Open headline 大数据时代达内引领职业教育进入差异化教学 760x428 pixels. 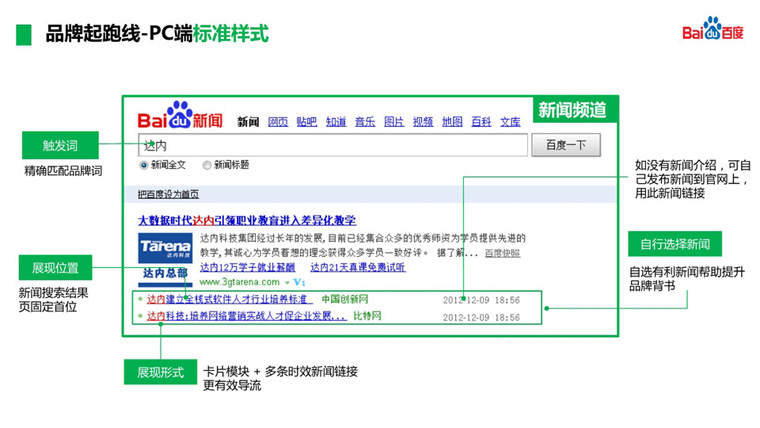pyautogui.click(x=247, y=221)
